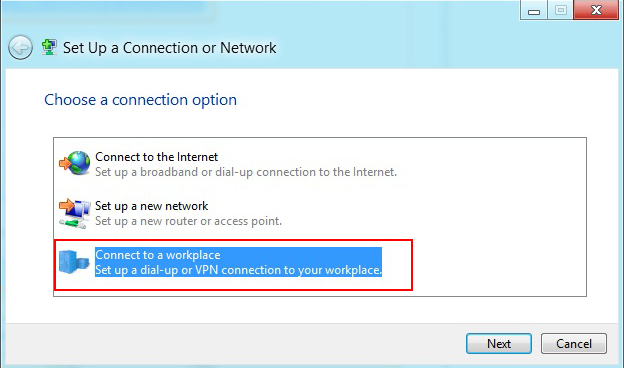This screenshot has width=624, height=368.
Task: Click new router or access point description
Action: click(x=188, y=221)
